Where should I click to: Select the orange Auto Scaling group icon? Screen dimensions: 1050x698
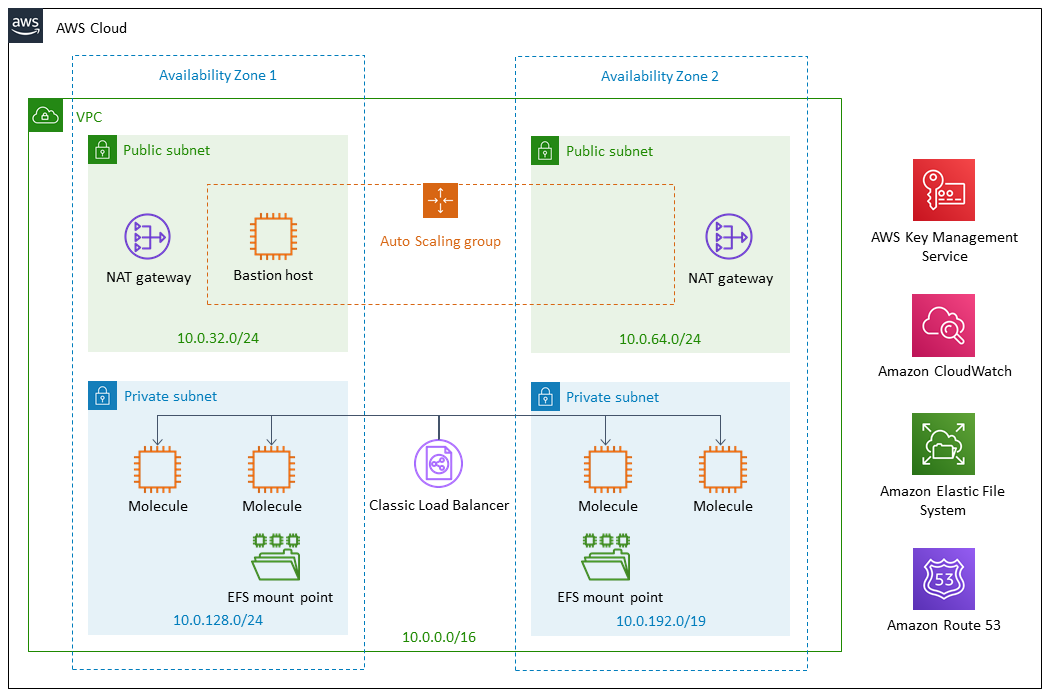(440, 200)
